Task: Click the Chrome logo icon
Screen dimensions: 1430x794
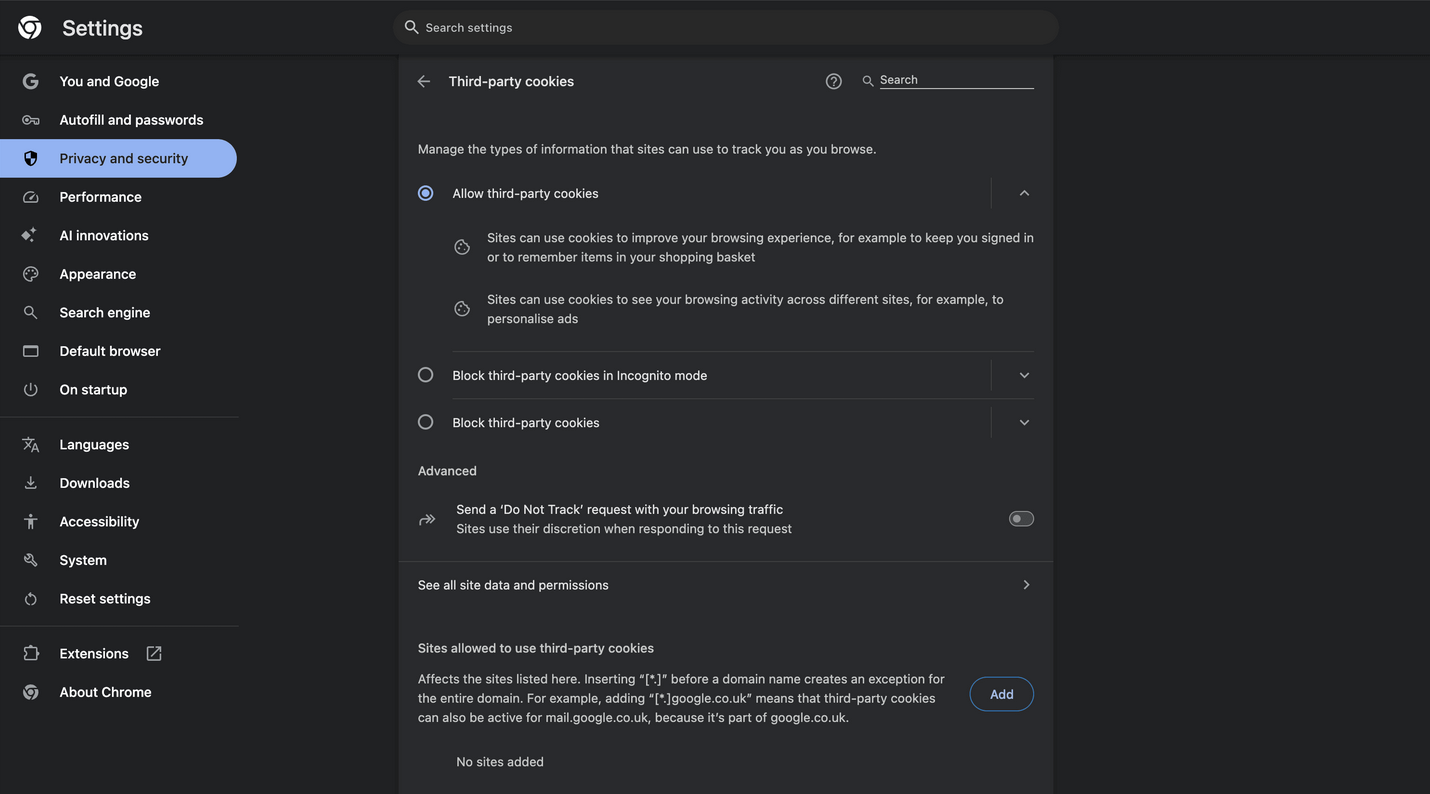Action: (x=30, y=28)
